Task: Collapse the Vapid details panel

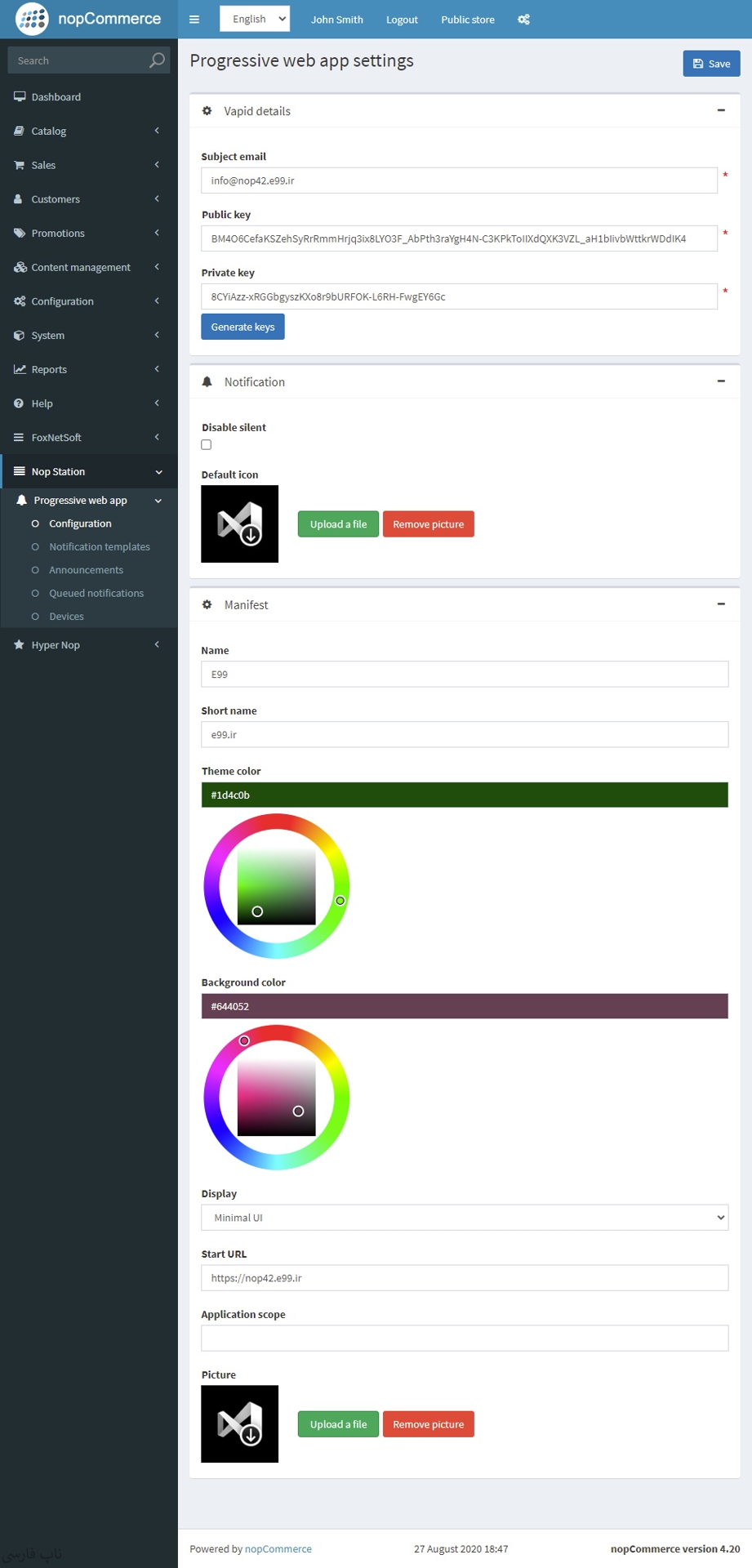Action: pyautogui.click(x=721, y=110)
